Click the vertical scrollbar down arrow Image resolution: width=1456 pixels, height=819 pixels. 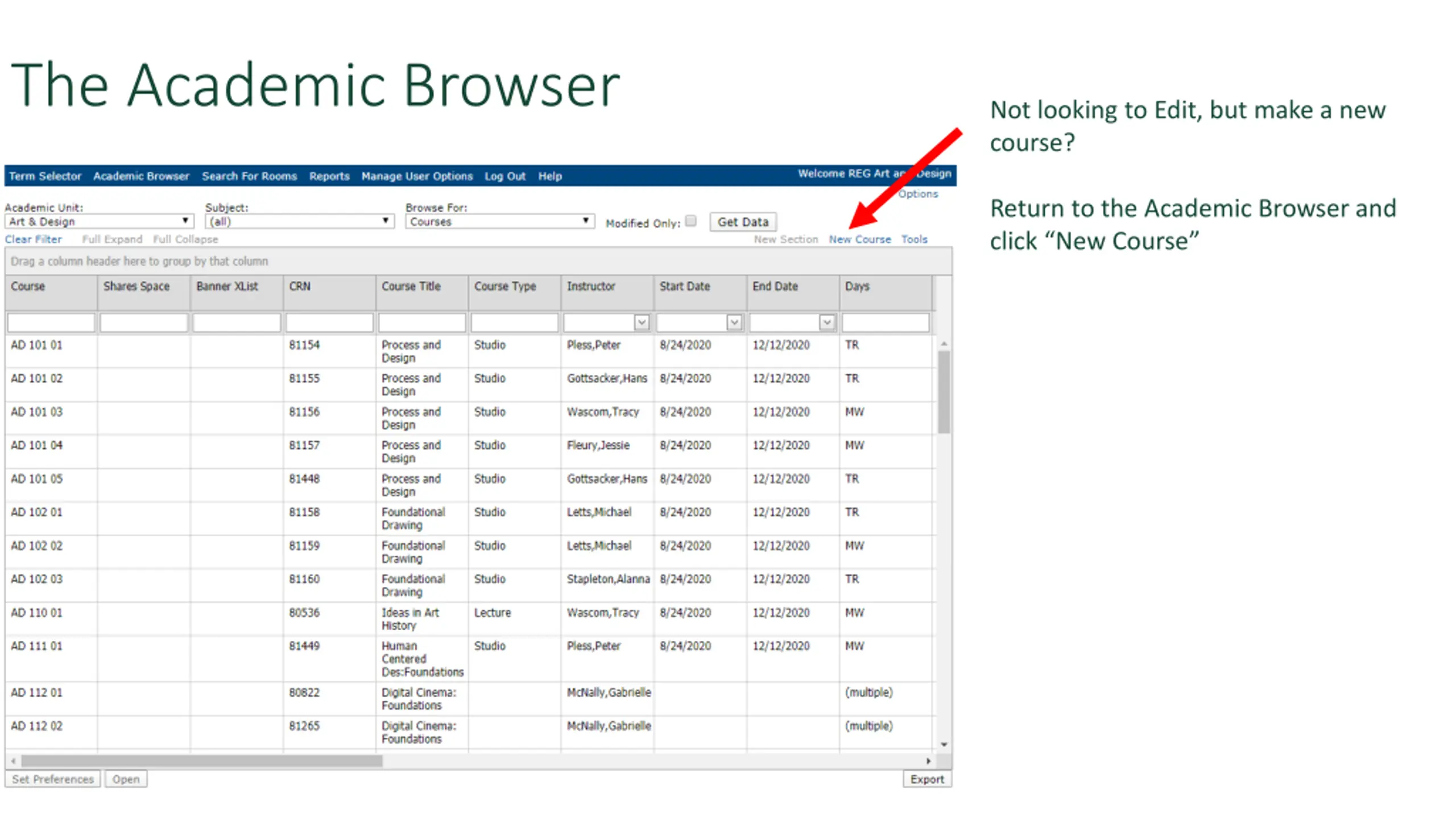tap(944, 744)
